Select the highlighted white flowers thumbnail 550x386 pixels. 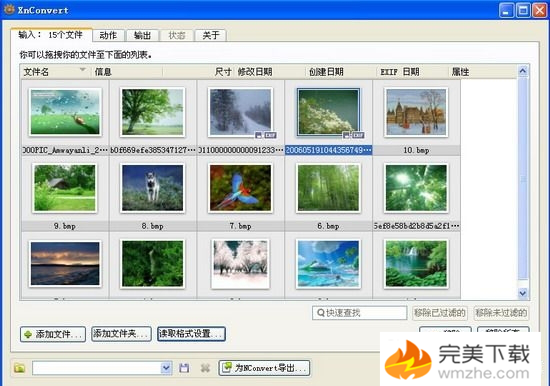coord(328,112)
